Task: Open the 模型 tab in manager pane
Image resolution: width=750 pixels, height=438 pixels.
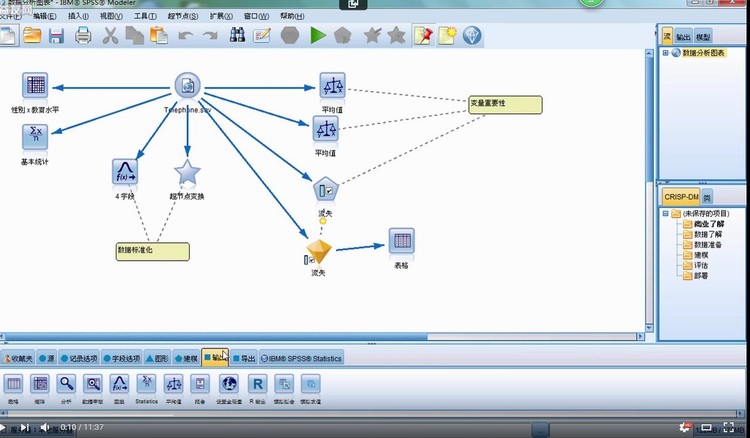Action: [703, 37]
